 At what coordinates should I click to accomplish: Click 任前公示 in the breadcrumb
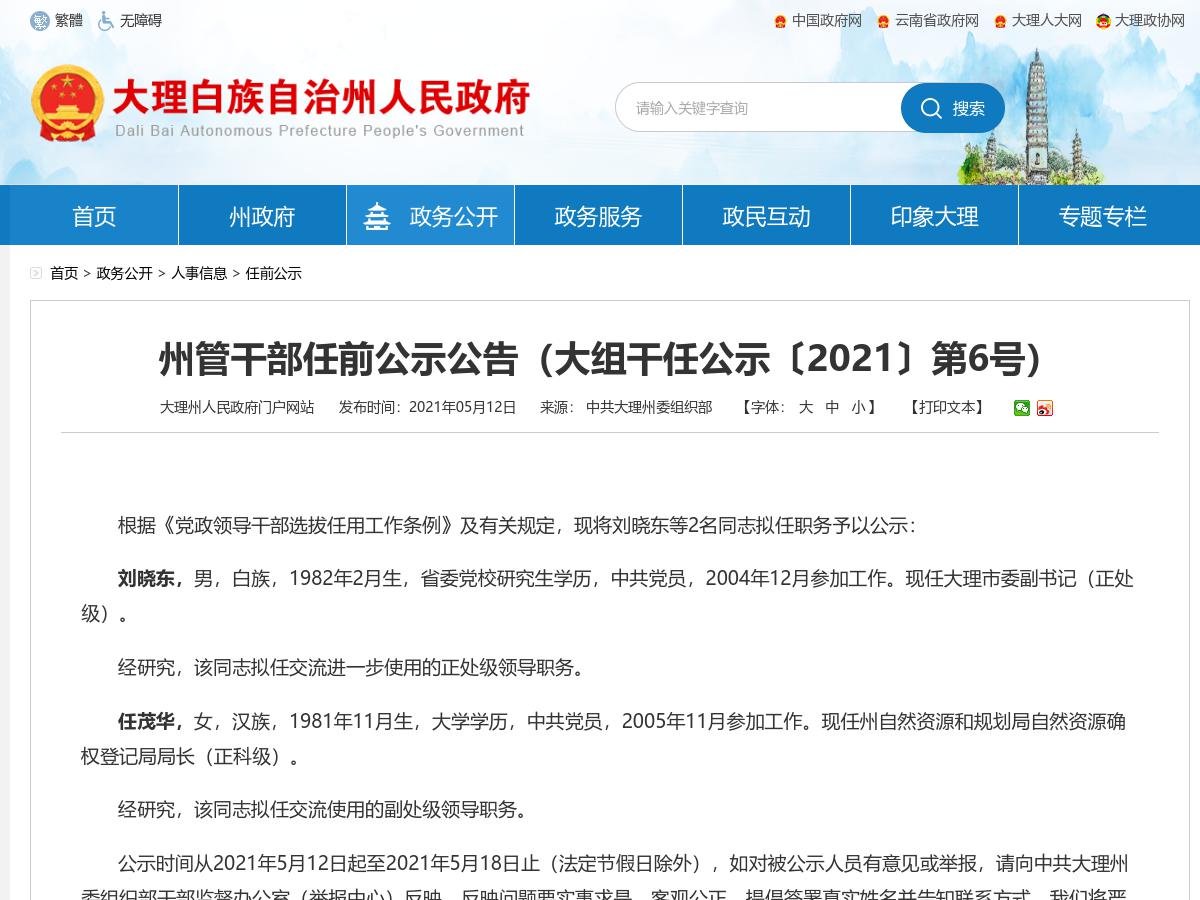273,273
